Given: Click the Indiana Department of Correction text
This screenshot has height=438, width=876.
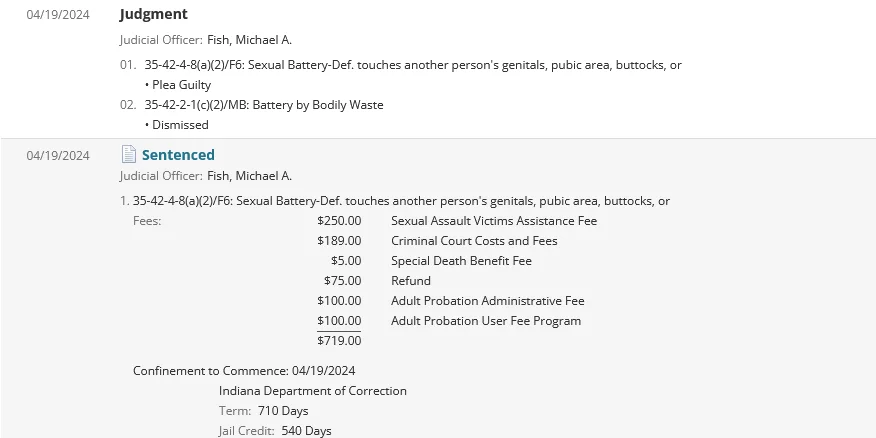Looking at the screenshot, I should click(313, 391).
